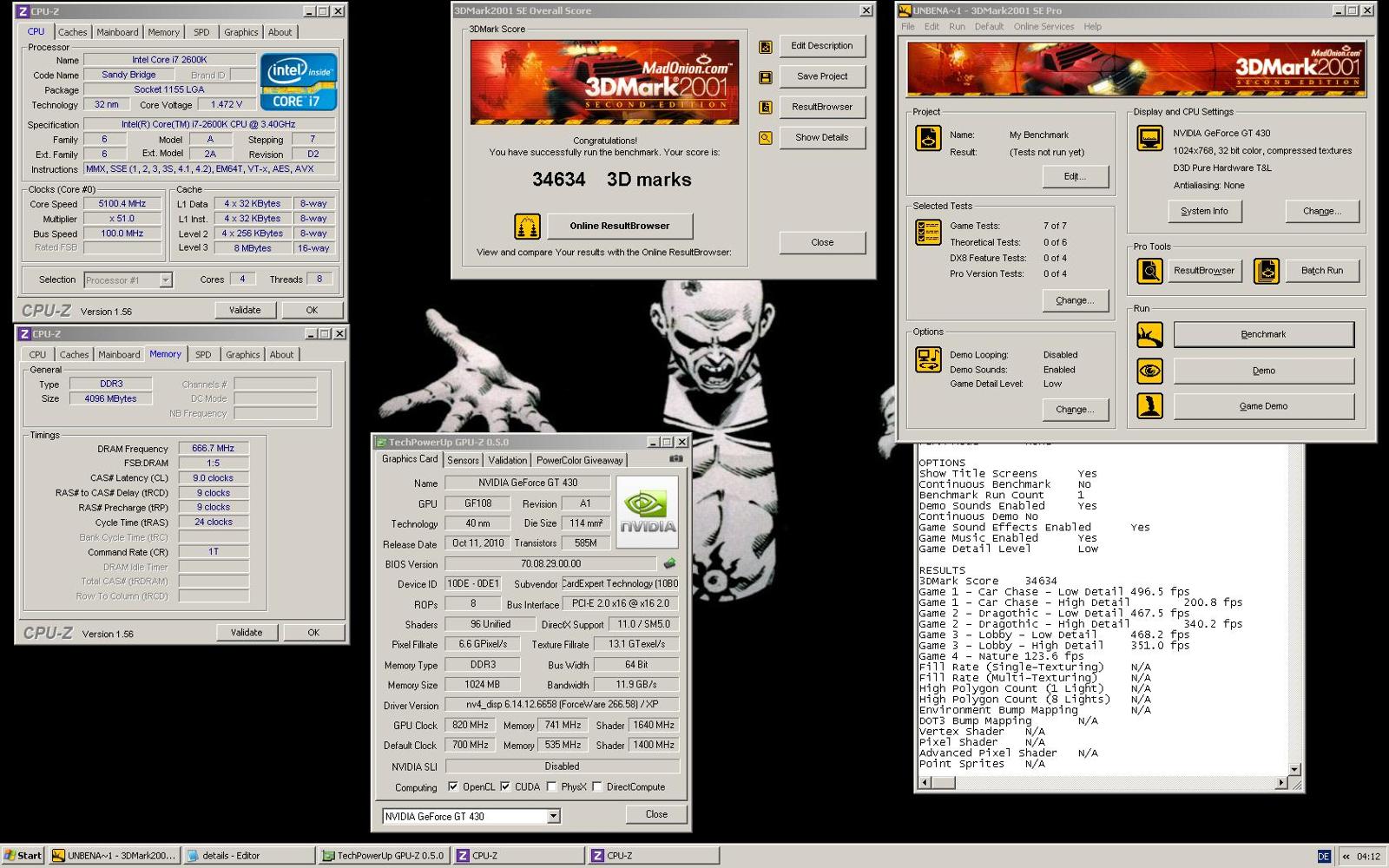Screen dimensions: 1389x868
Task: Click Change... button under Selected Tests
Action: pyautogui.click(x=1075, y=301)
